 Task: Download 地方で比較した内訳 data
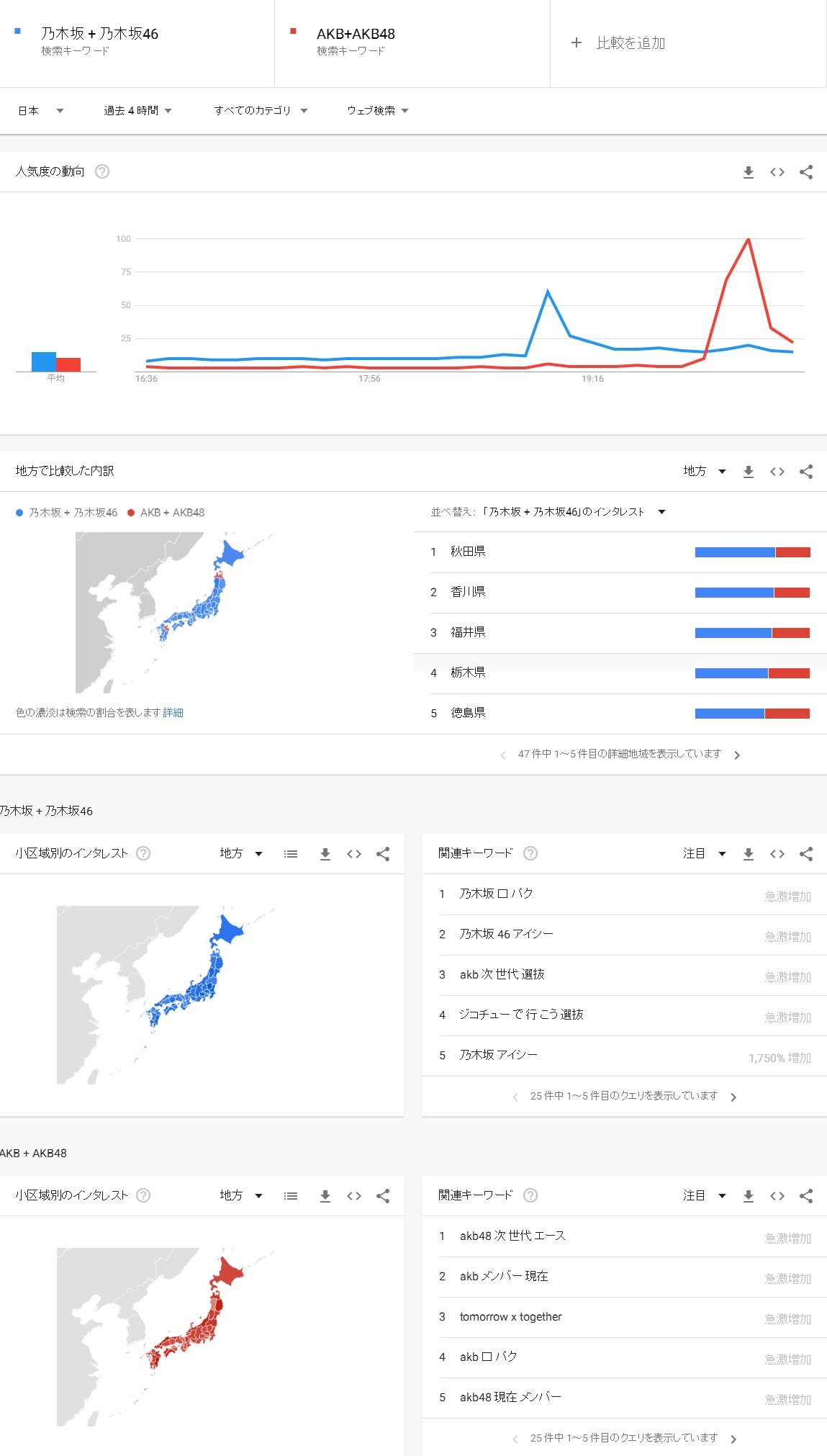[749, 472]
